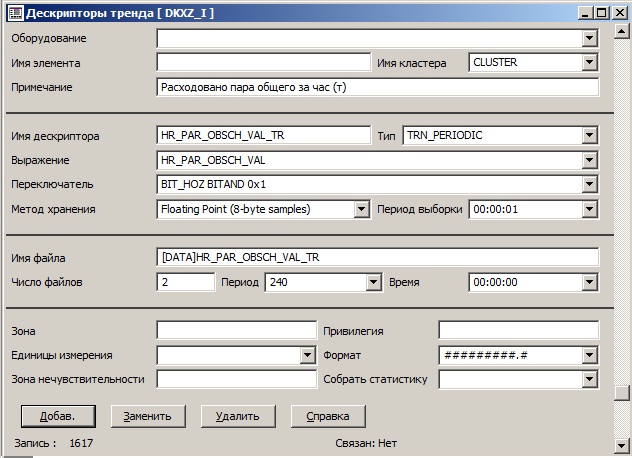This screenshot has width=632, height=458.
Task: Open the Оборудование dropdown
Action: tap(589, 38)
